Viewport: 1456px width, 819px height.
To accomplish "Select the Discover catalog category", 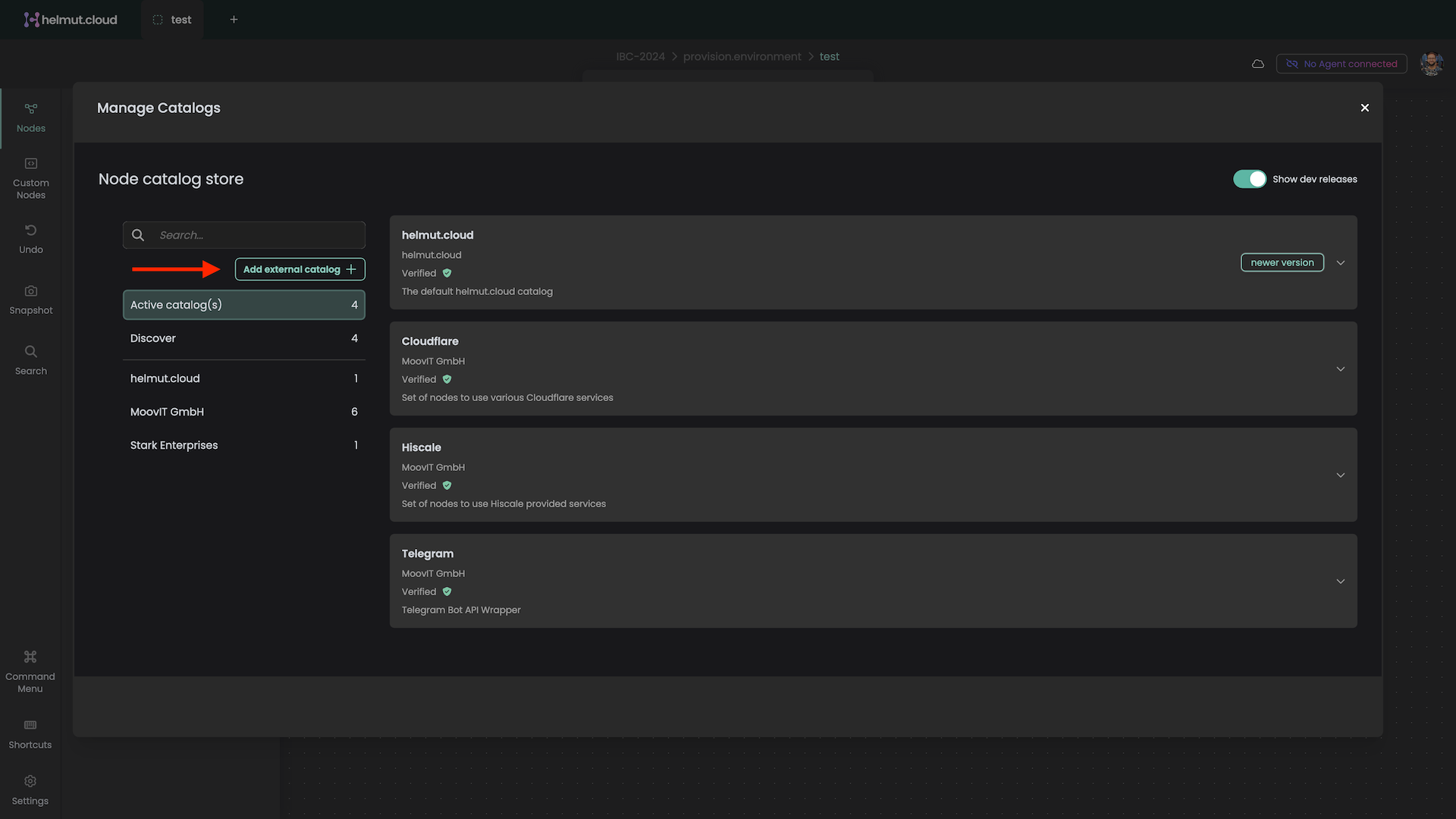I will coord(243,338).
